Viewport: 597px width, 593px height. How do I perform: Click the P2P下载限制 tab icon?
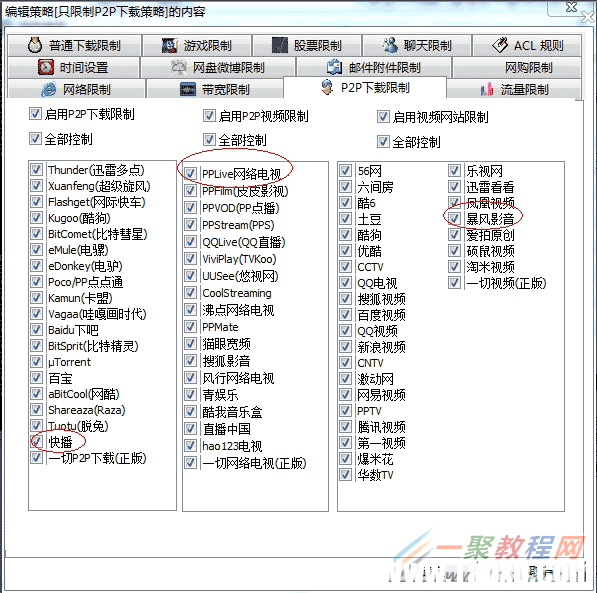327,87
